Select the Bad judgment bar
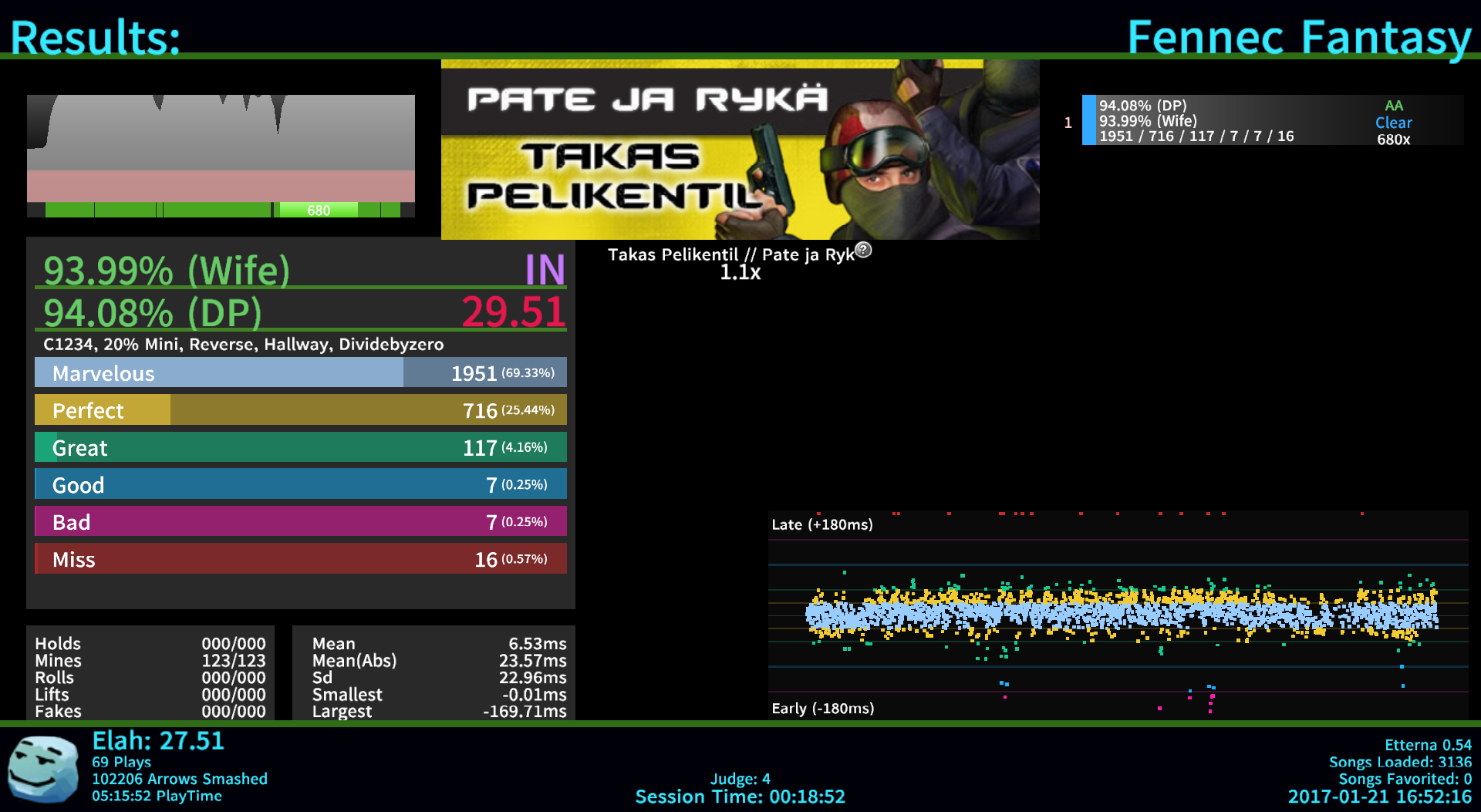Screen dimensions: 1481x812 point(300,521)
